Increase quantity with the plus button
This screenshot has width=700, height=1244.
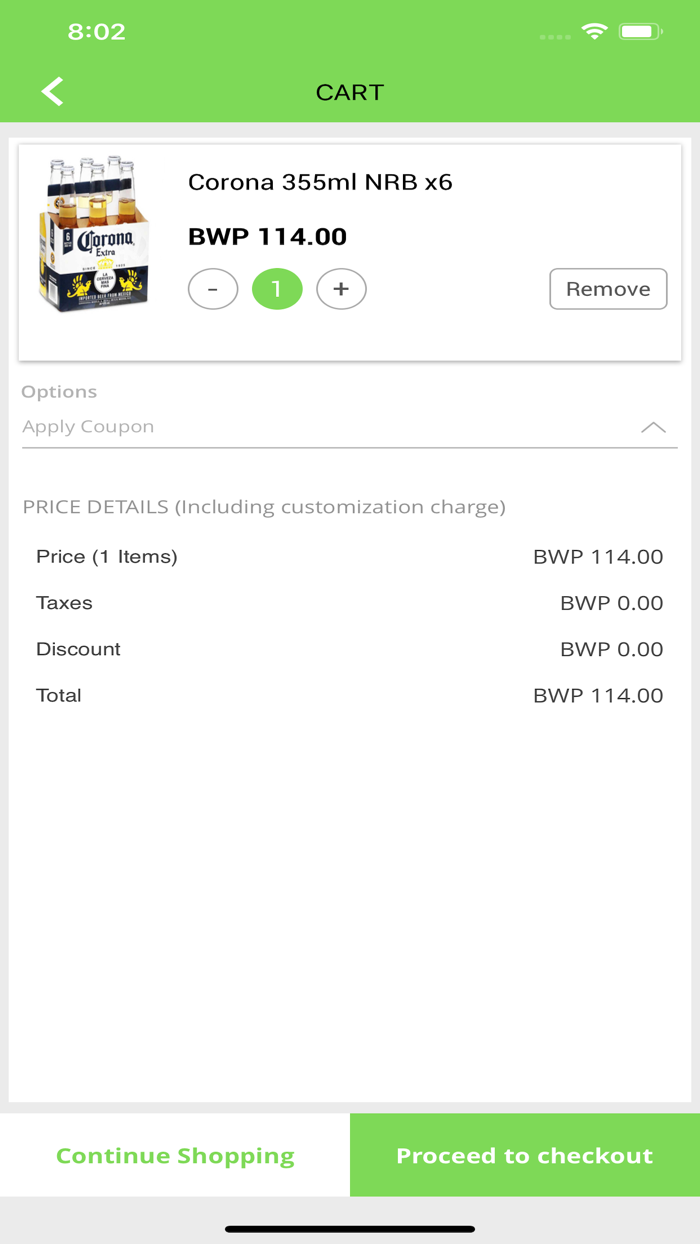[341, 289]
